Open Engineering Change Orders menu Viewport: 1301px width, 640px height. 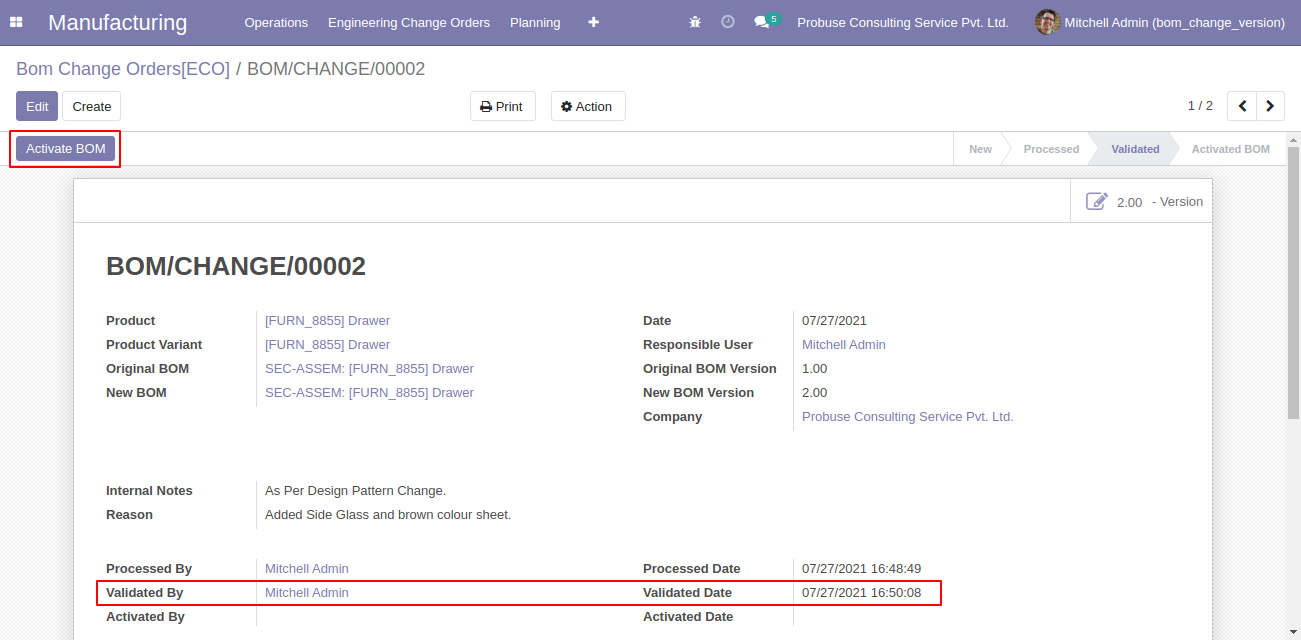409,22
